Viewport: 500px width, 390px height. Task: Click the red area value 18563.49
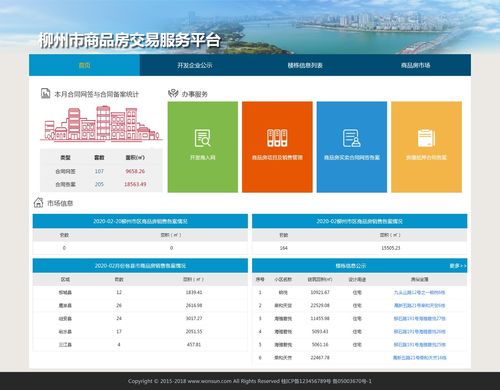click(x=135, y=184)
